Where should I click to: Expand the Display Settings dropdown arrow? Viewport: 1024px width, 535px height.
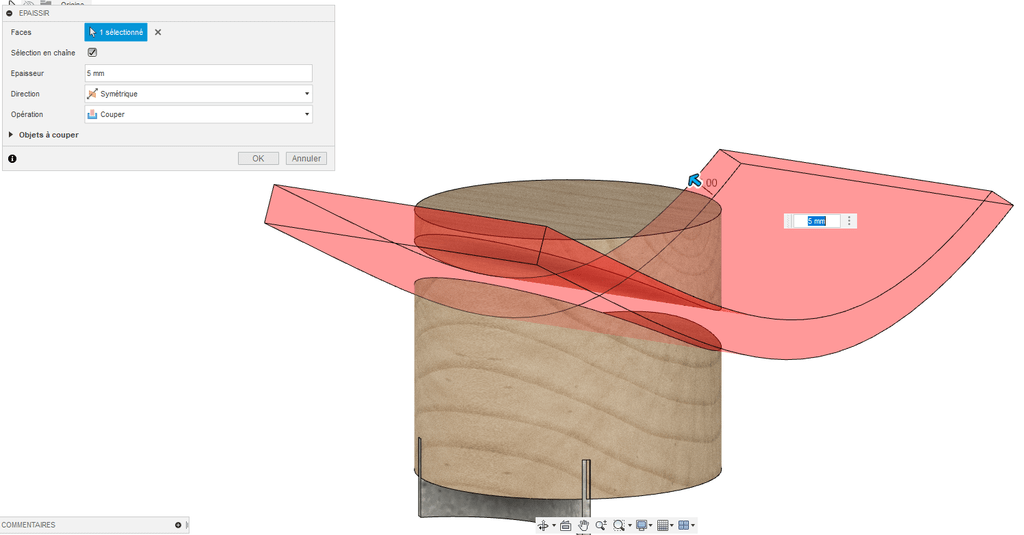tap(650, 525)
